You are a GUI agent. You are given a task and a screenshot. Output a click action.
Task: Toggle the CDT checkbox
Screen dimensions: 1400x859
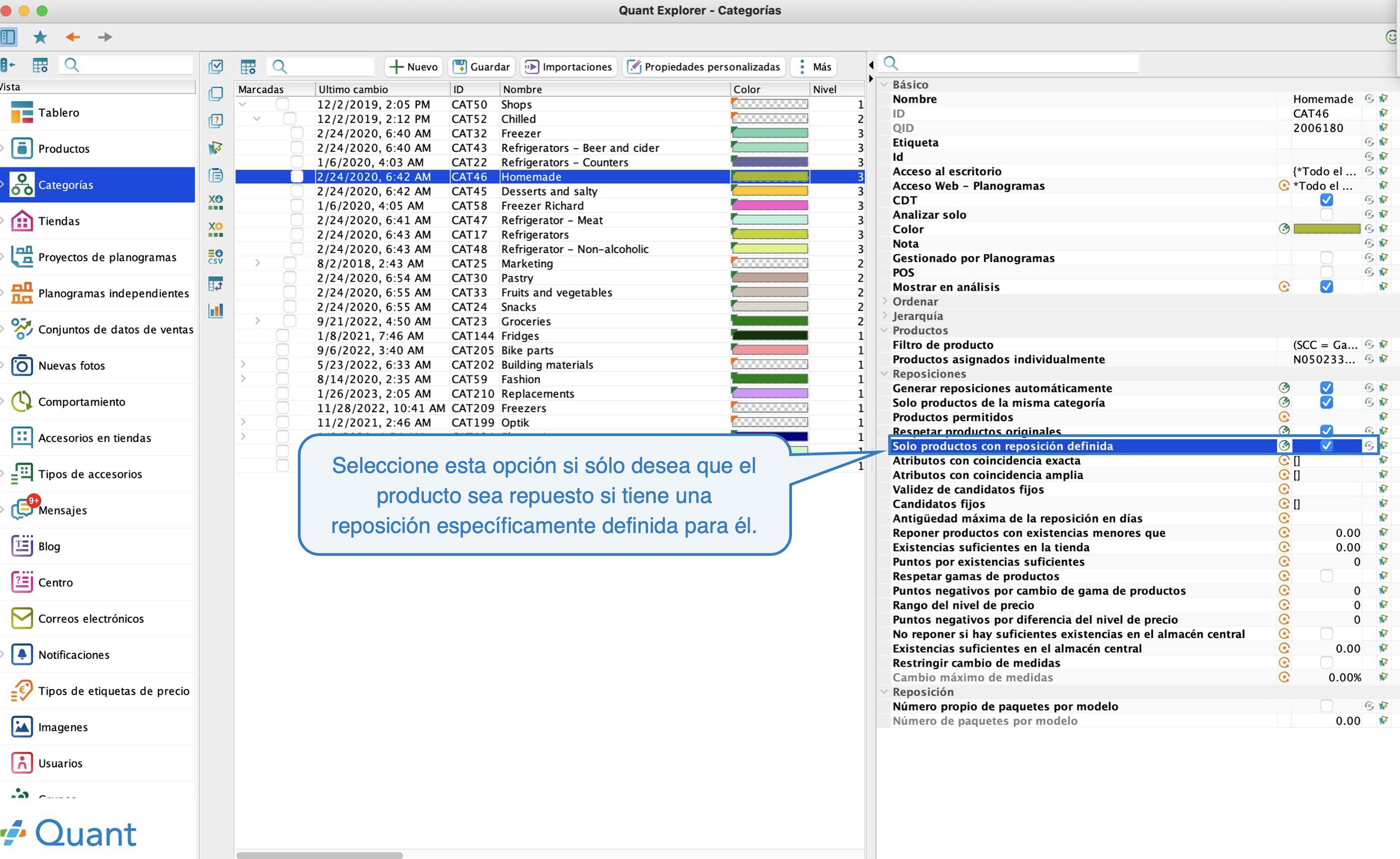tap(1326, 200)
